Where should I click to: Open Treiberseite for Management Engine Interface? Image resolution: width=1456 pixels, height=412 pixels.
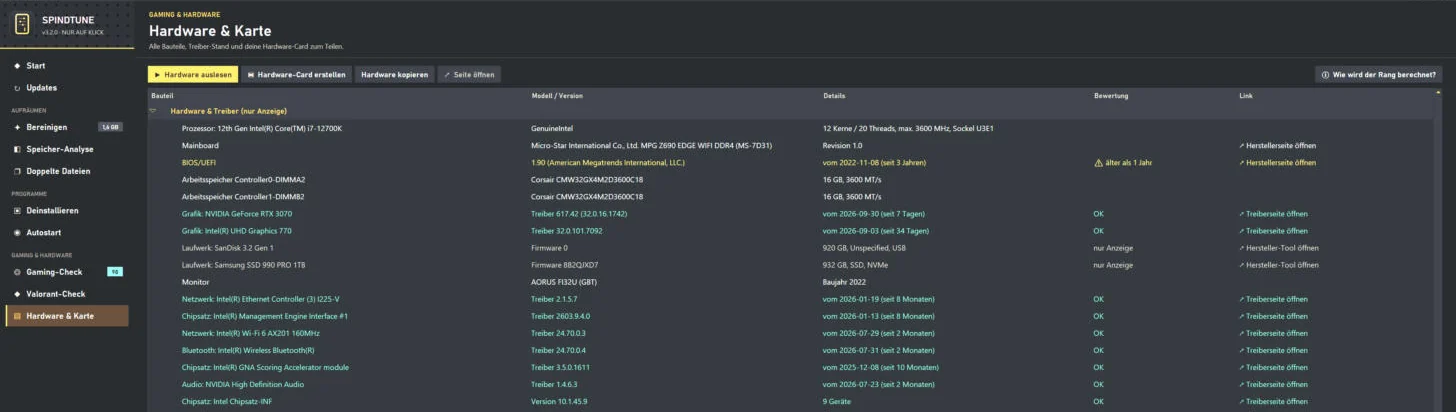pyautogui.click(x=1273, y=316)
